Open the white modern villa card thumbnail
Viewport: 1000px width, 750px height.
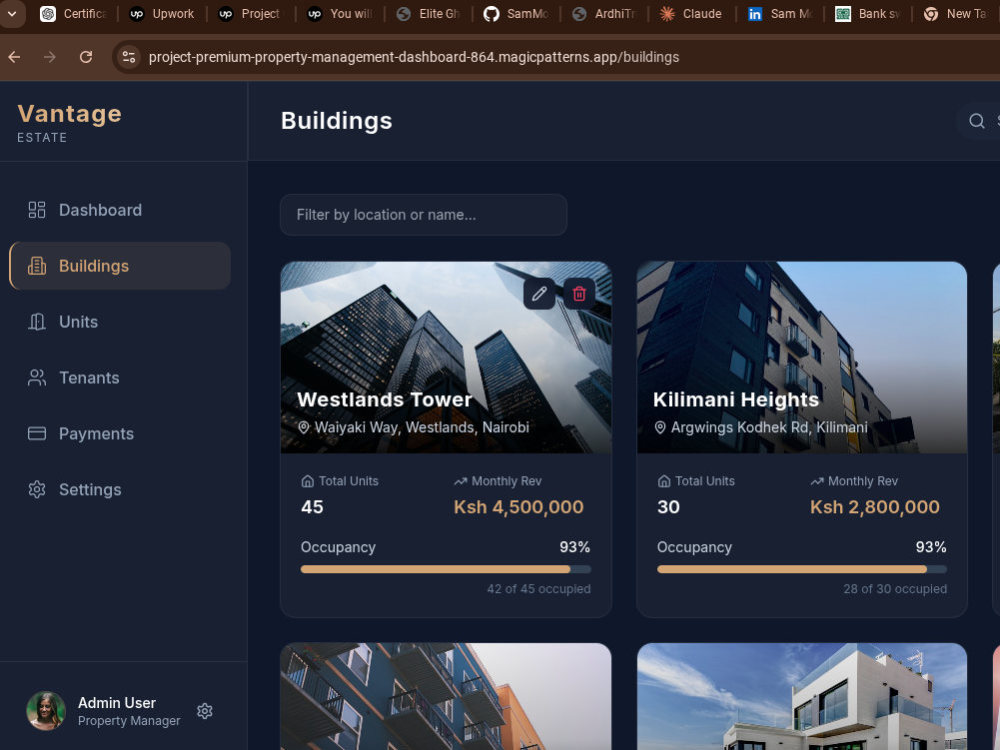point(802,696)
